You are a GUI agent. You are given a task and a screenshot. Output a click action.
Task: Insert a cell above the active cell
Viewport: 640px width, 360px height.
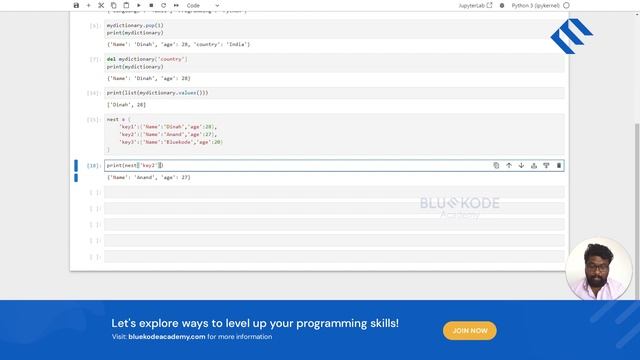534,165
